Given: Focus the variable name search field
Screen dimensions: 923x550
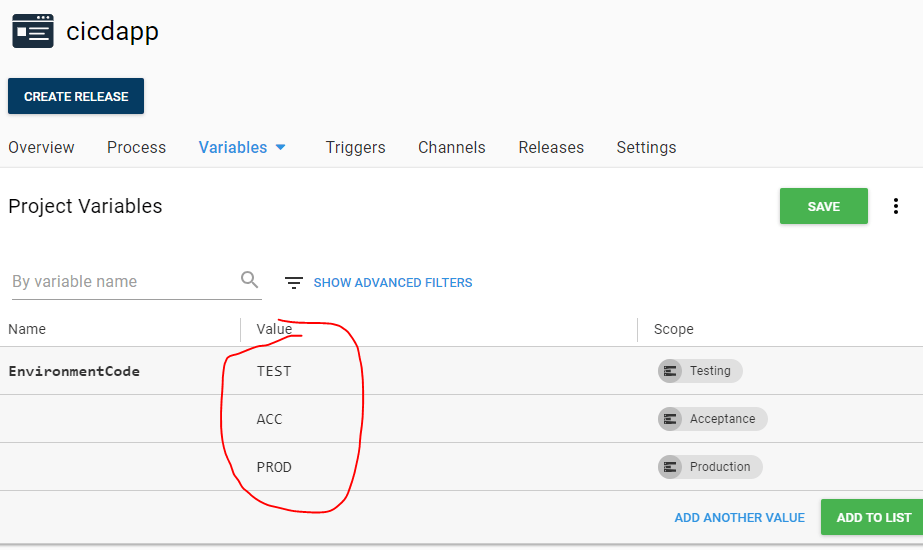Looking at the screenshot, I should 120,282.
